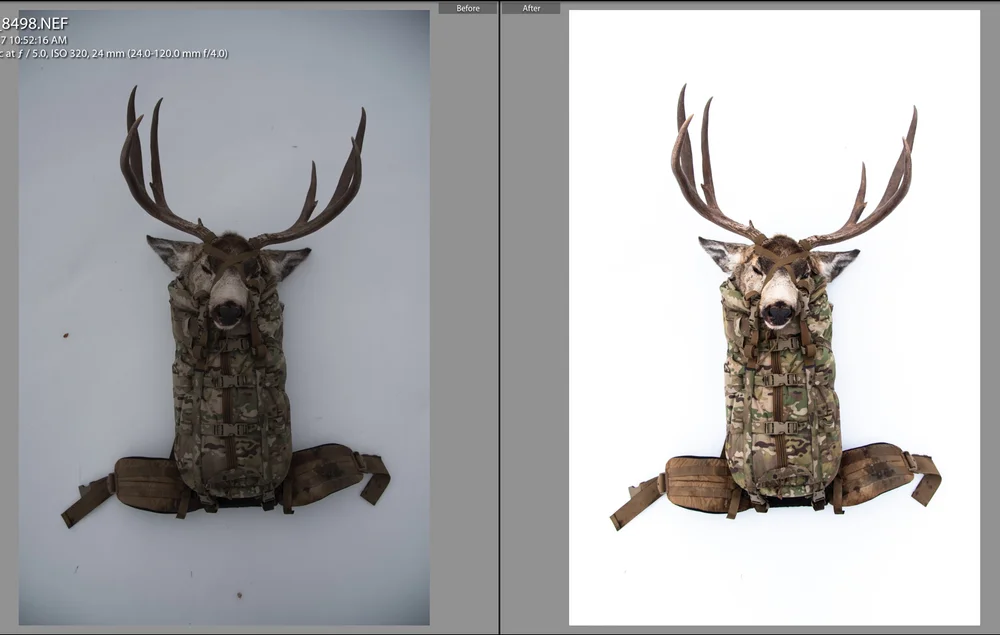
Task: Click the small debris near Before photo bottom
Action: point(239,595)
